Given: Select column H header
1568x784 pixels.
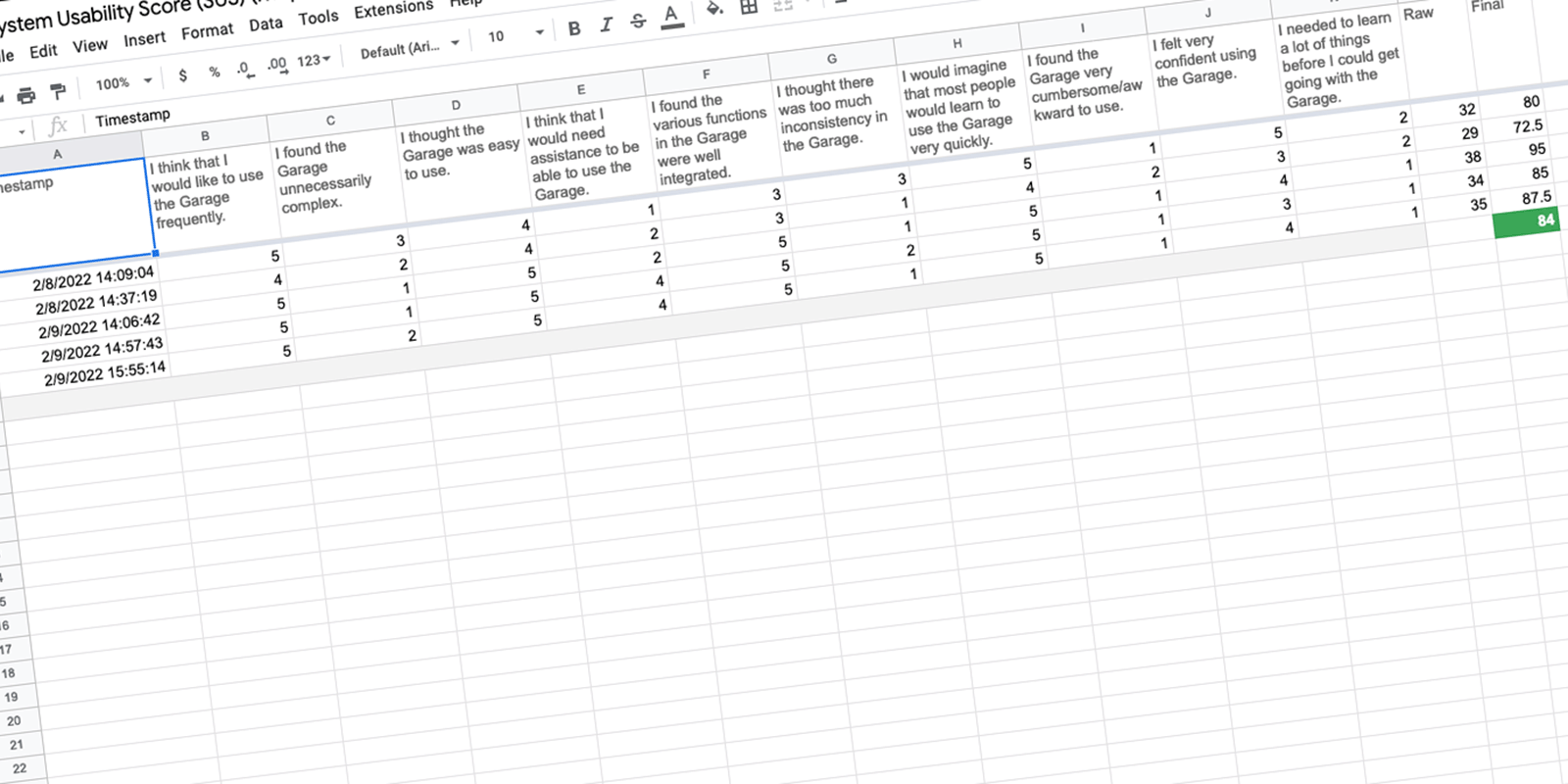Looking at the screenshot, I should pos(957,43).
